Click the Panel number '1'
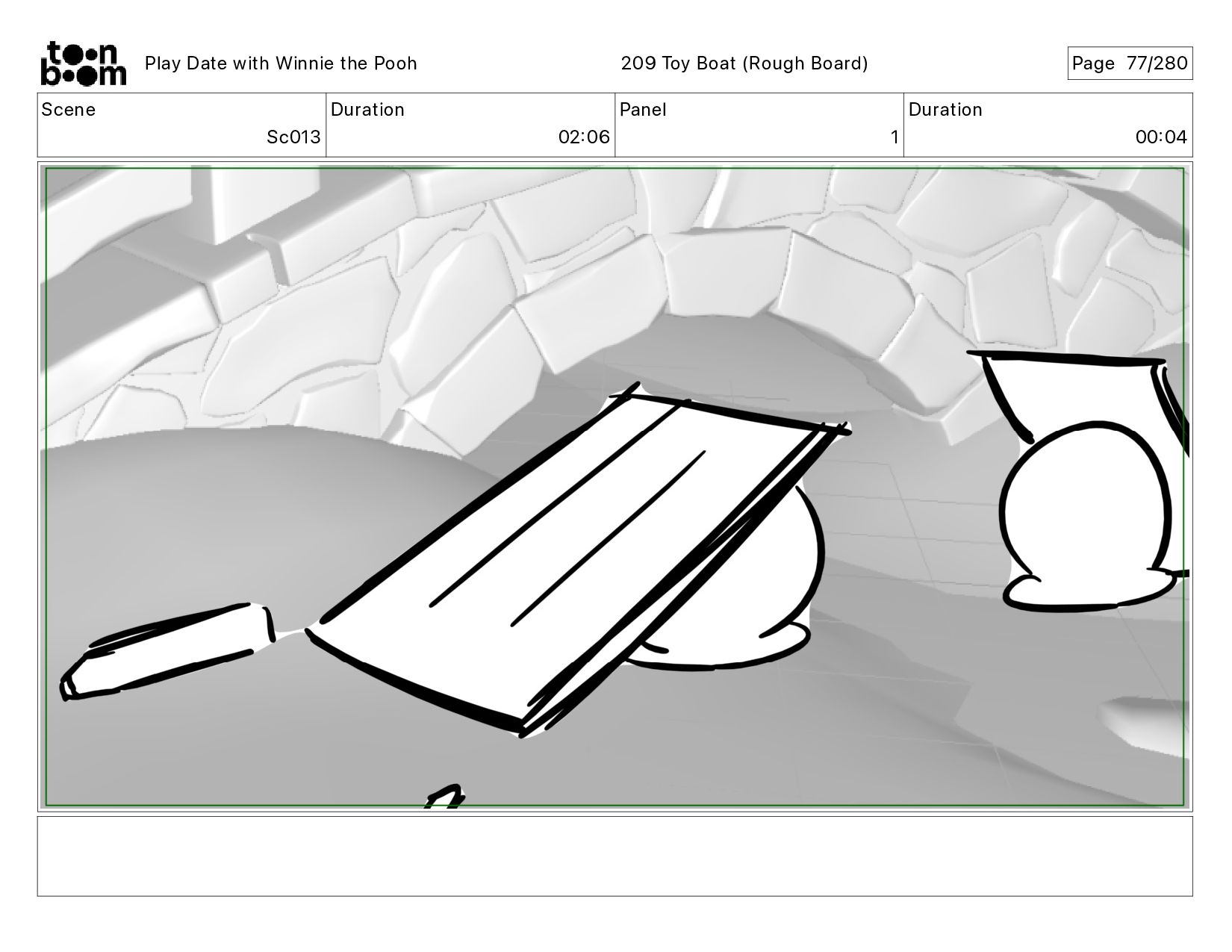1232x952 pixels. click(x=894, y=137)
